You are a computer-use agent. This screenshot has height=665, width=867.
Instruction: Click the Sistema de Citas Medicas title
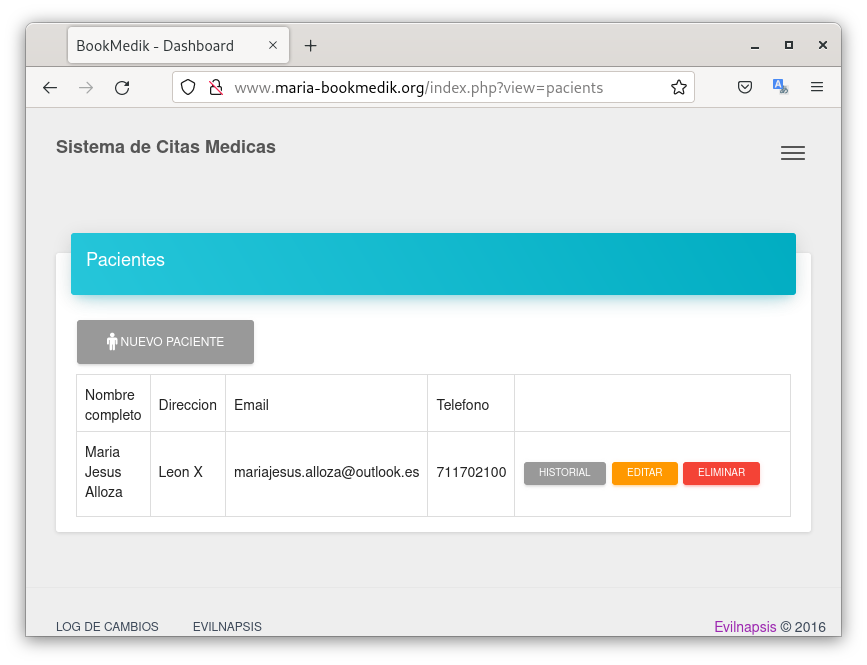[x=166, y=147]
